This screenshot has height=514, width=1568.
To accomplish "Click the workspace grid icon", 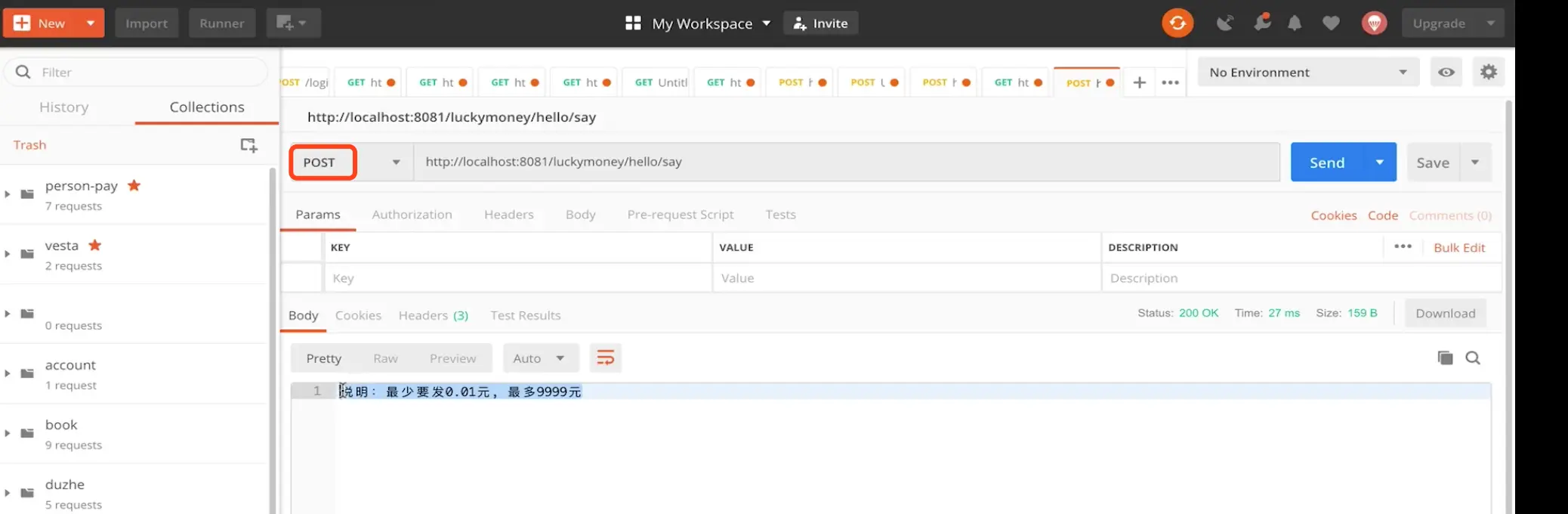I will (633, 23).
